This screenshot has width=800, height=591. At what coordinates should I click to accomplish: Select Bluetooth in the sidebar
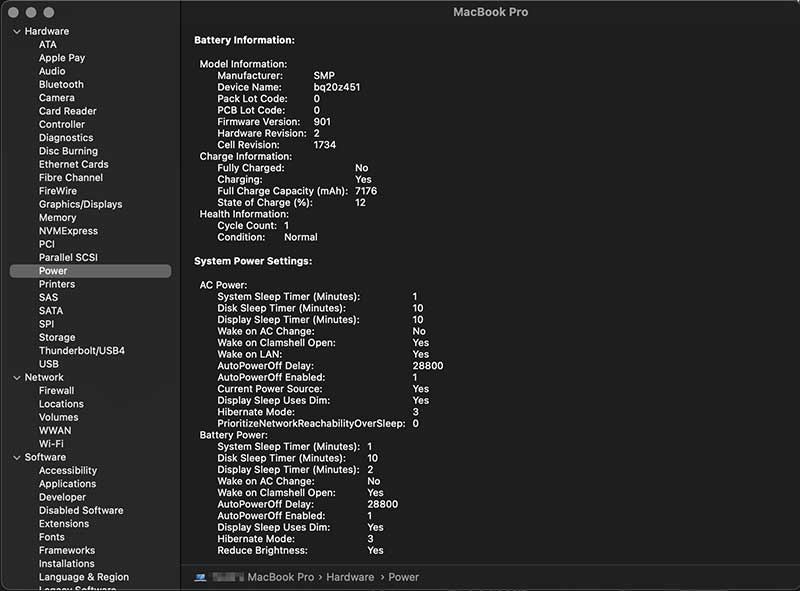(61, 85)
